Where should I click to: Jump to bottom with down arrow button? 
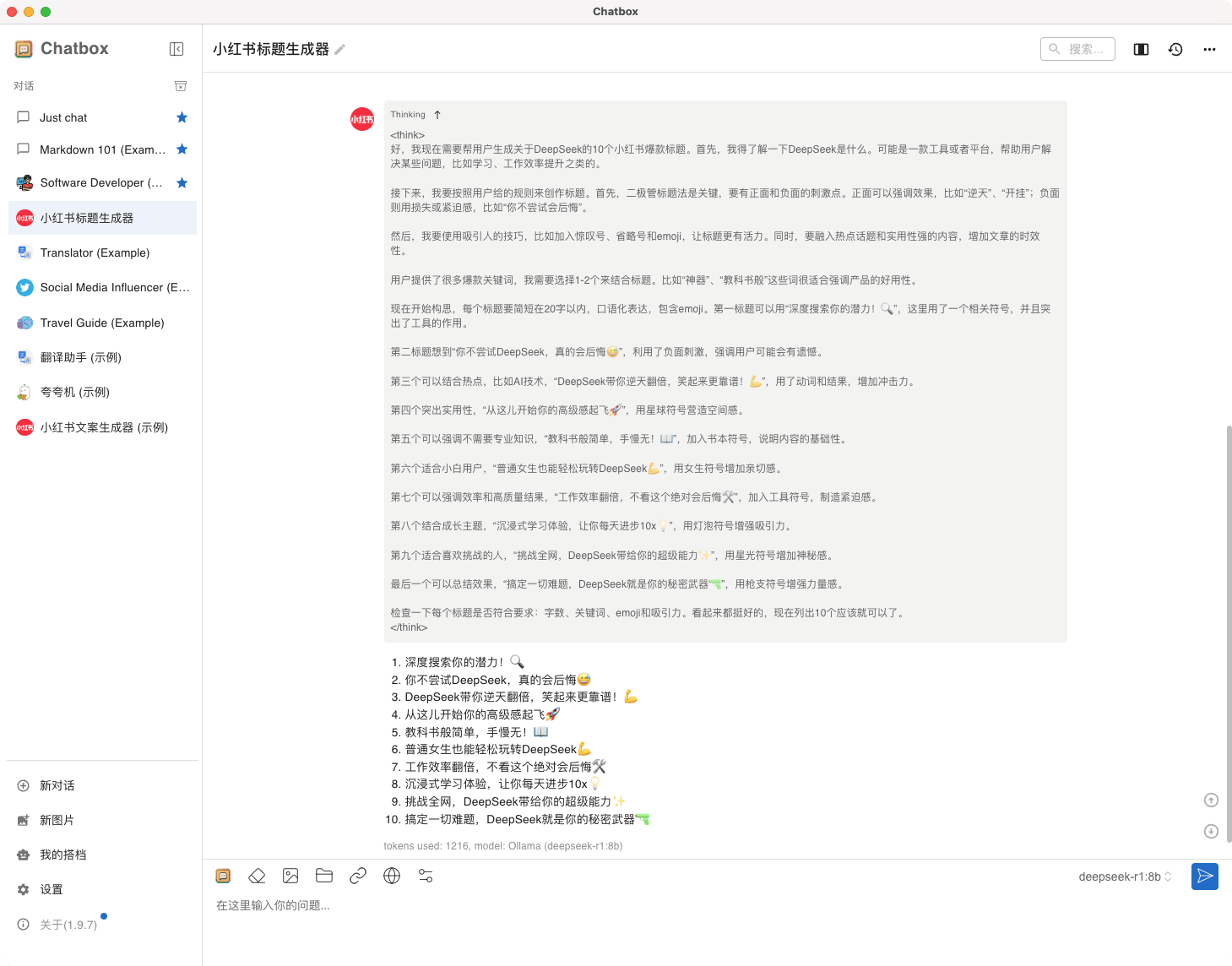1211,831
